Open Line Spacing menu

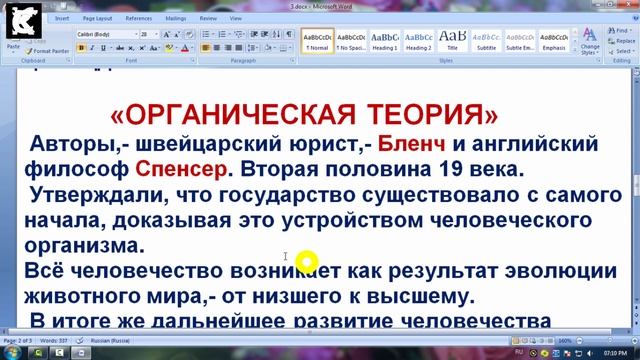253,48
